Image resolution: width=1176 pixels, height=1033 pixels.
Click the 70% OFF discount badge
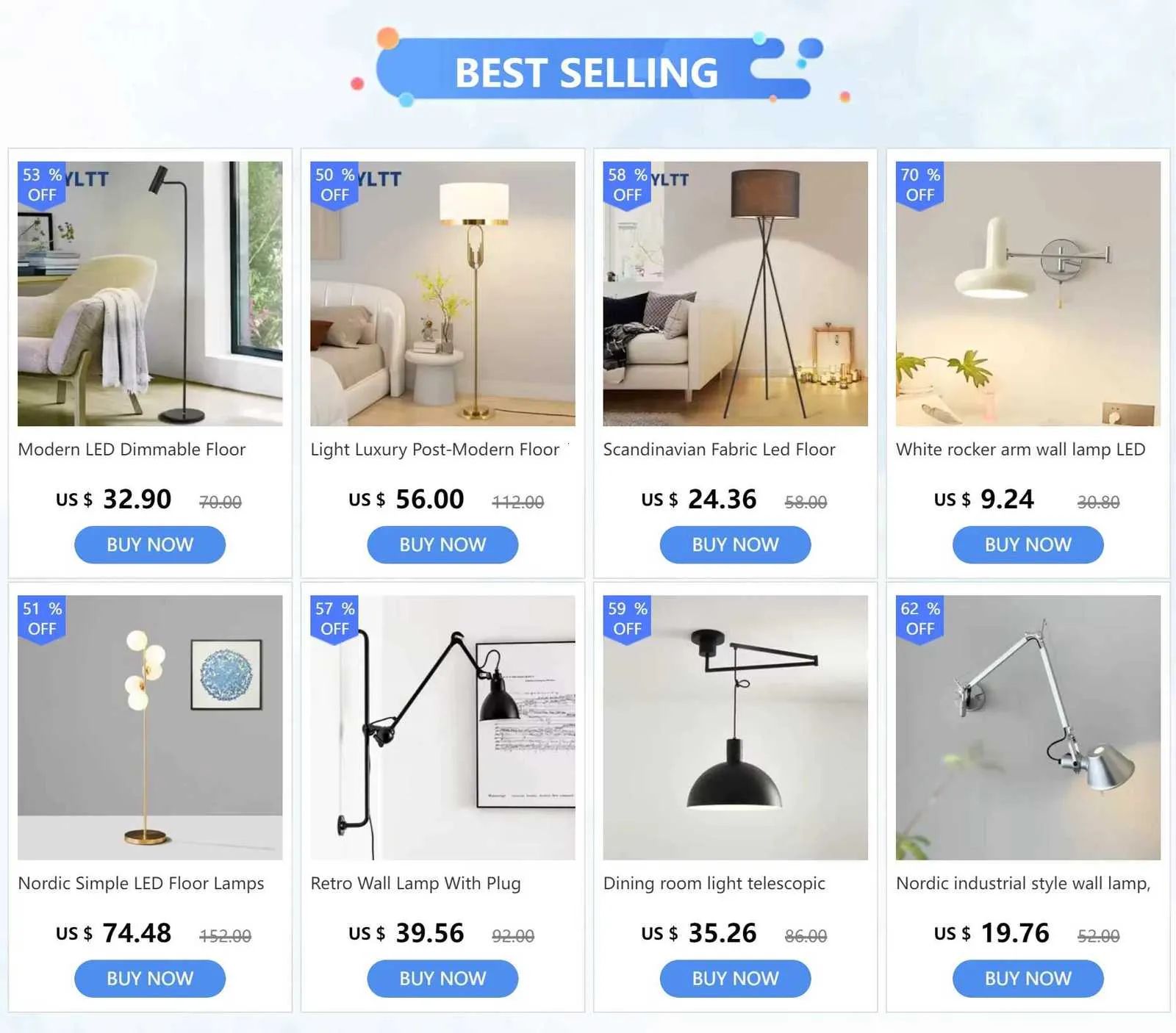click(920, 185)
